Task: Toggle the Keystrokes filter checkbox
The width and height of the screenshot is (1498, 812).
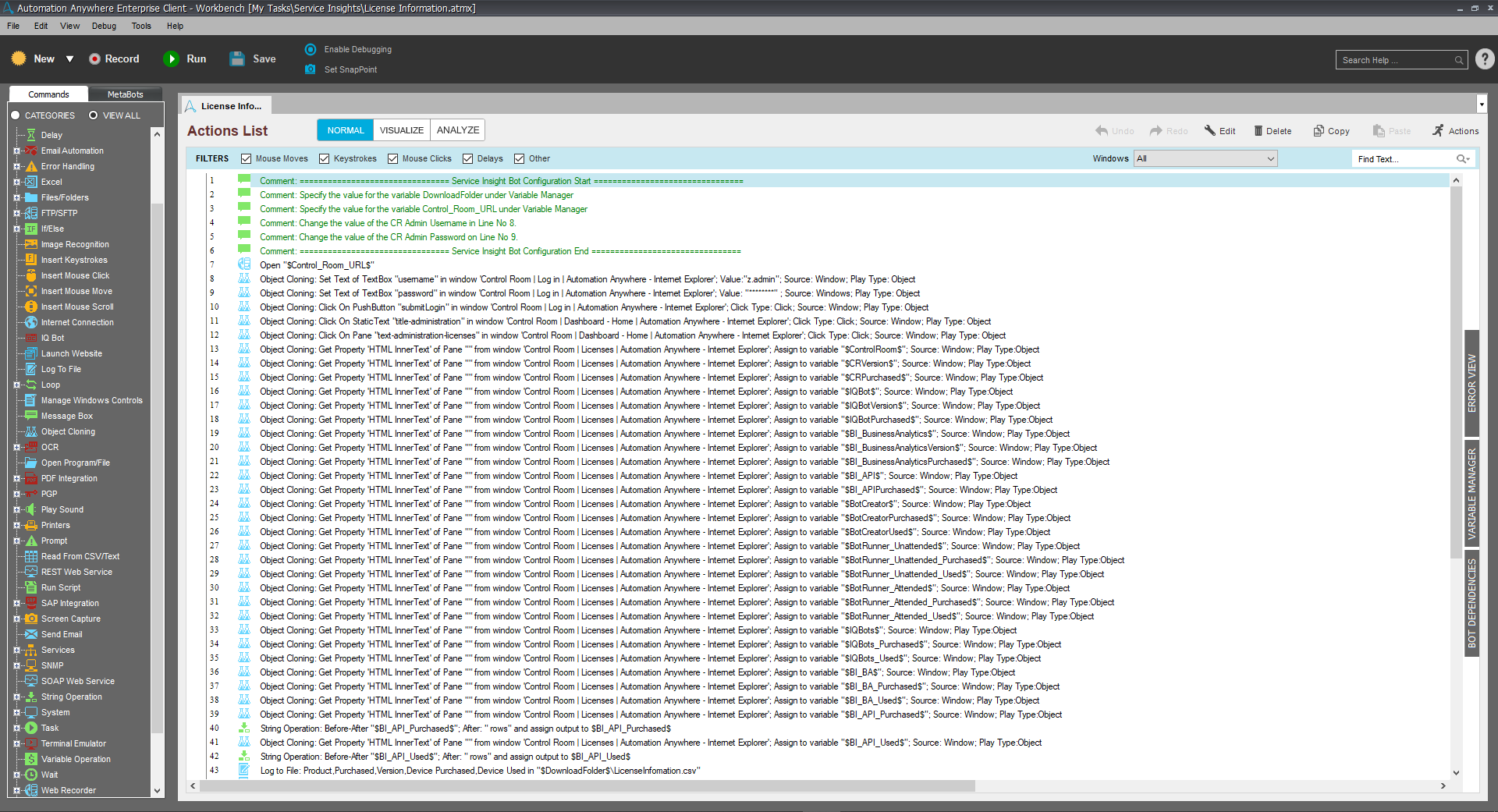Action: click(325, 158)
